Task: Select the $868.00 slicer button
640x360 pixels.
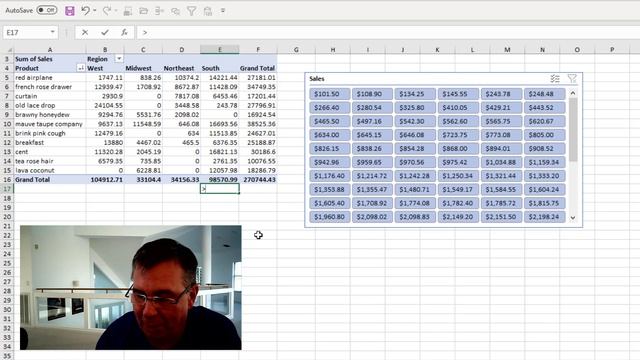Action: point(458,149)
